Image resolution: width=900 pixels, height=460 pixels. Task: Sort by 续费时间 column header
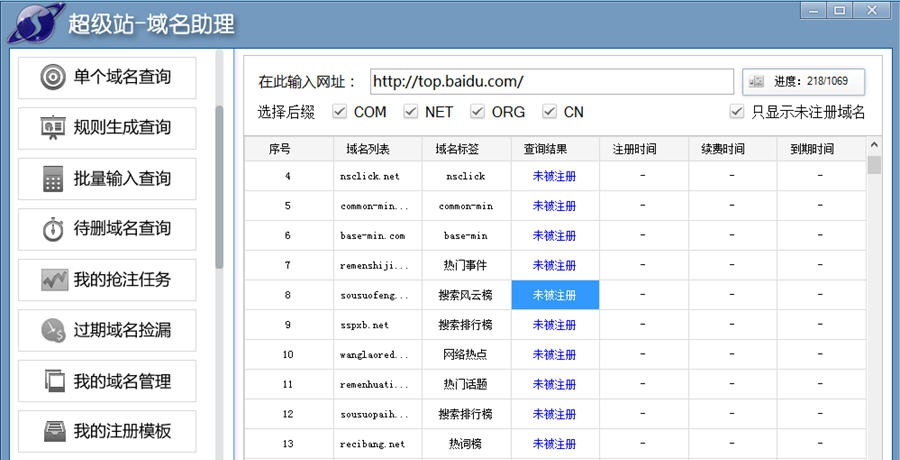tap(732, 149)
